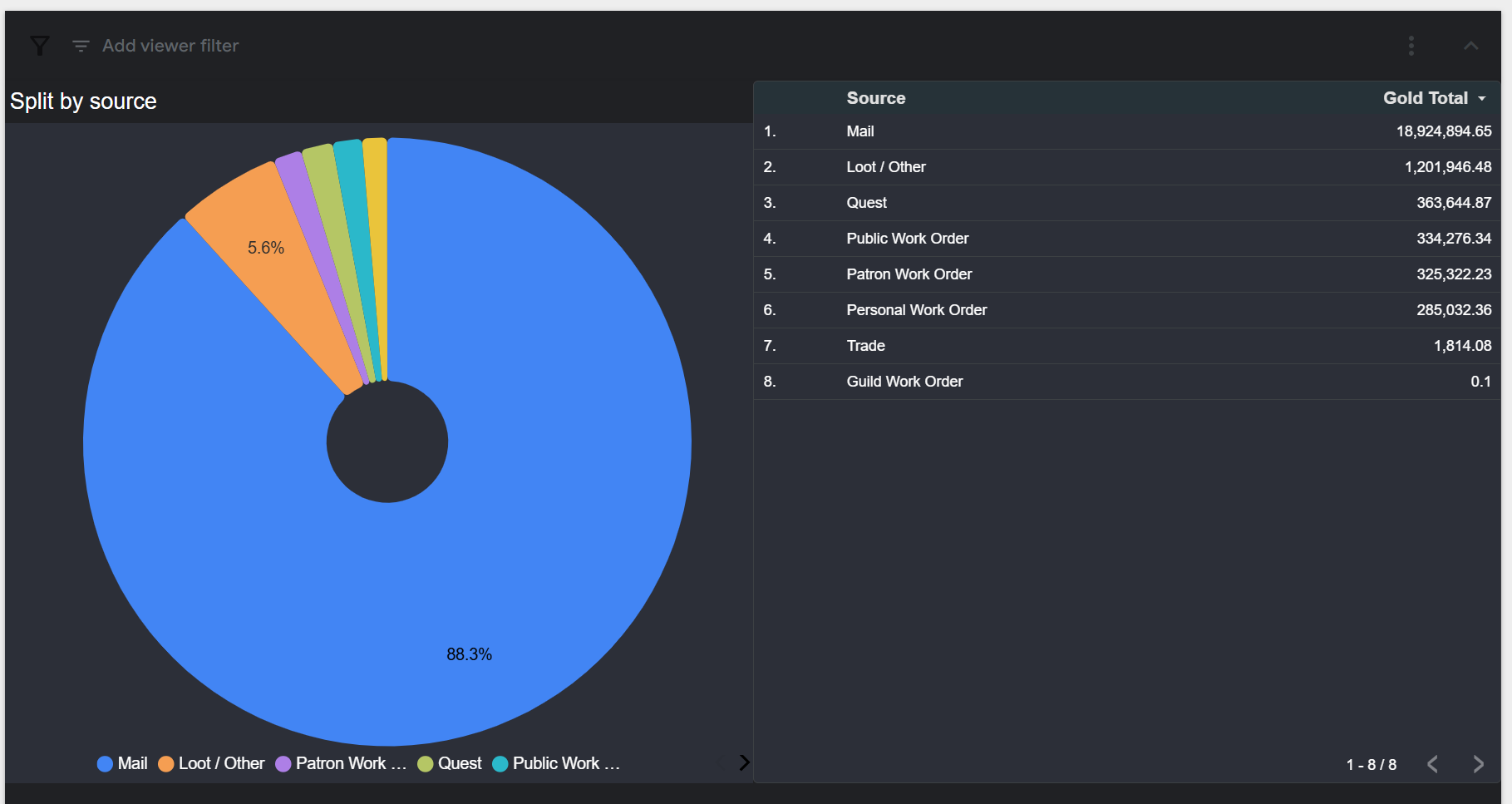The image size is (1512, 804).
Task: Click the filter lines icon beside Add viewer filter
Action: pyautogui.click(x=81, y=46)
